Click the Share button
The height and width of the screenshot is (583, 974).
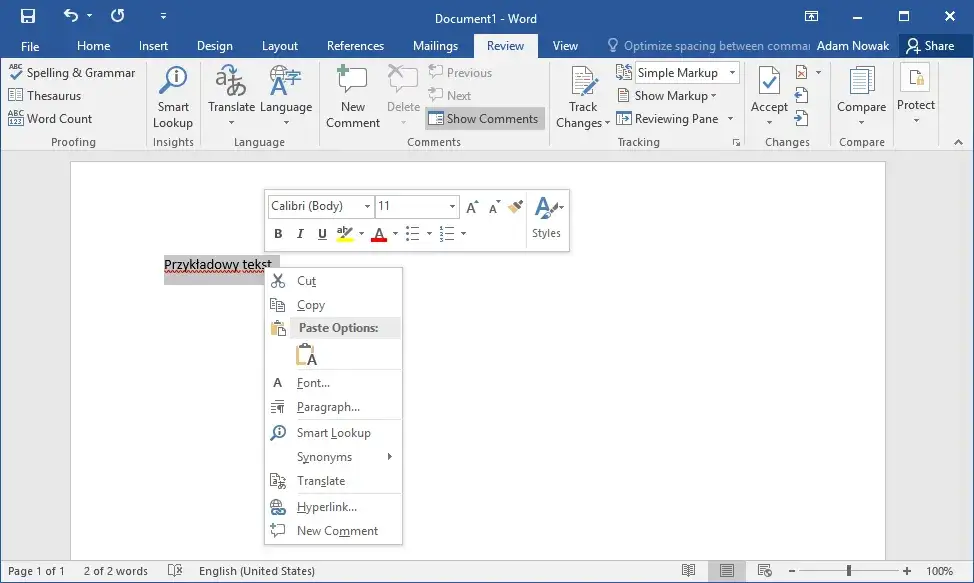[930, 46]
